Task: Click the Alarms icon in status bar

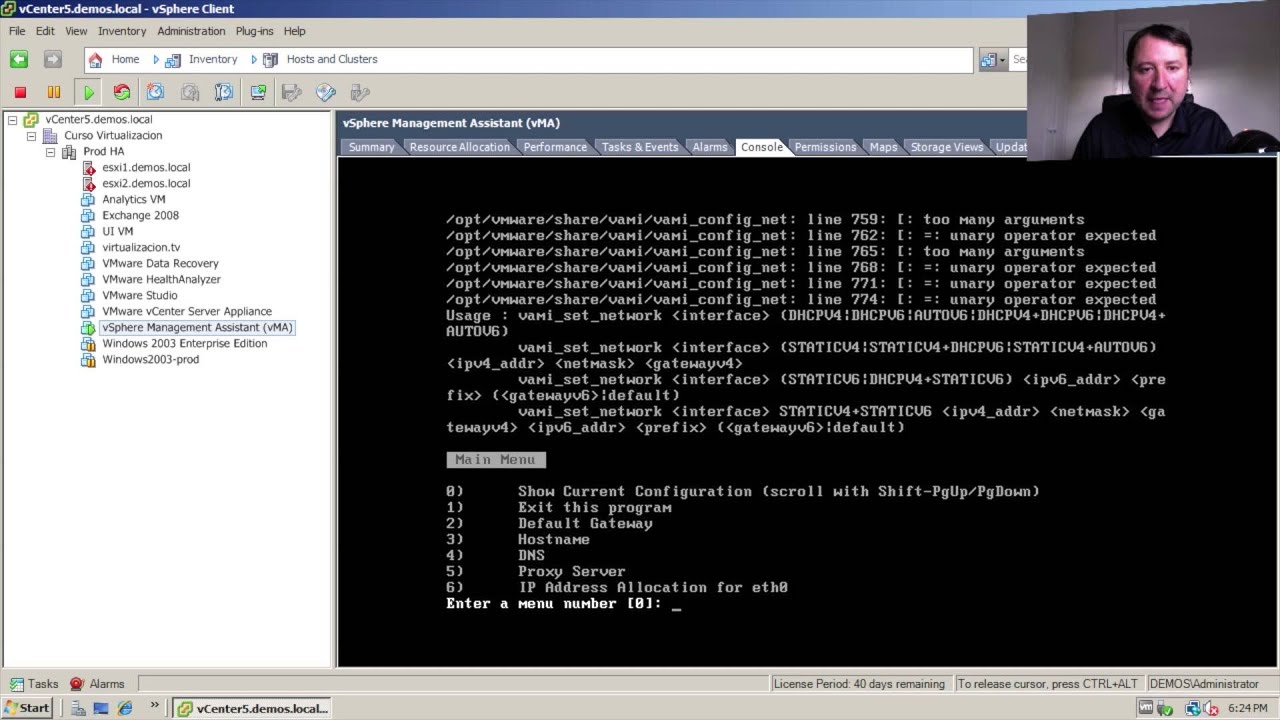Action: click(x=77, y=684)
